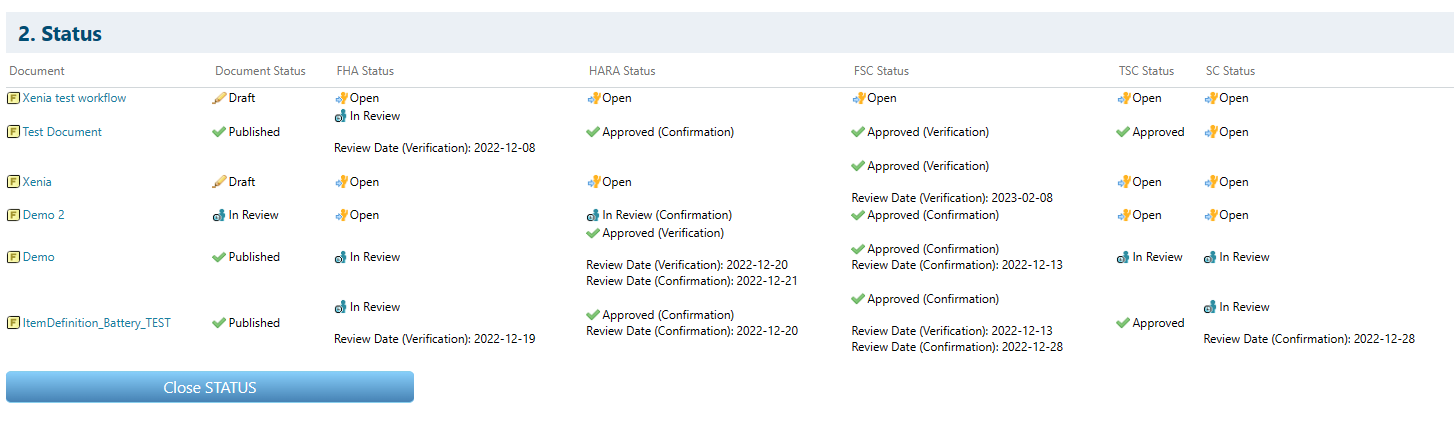
Task: Click the SC In Review icon for ItemDefinition_Battery_TEST
Action: point(1210,307)
